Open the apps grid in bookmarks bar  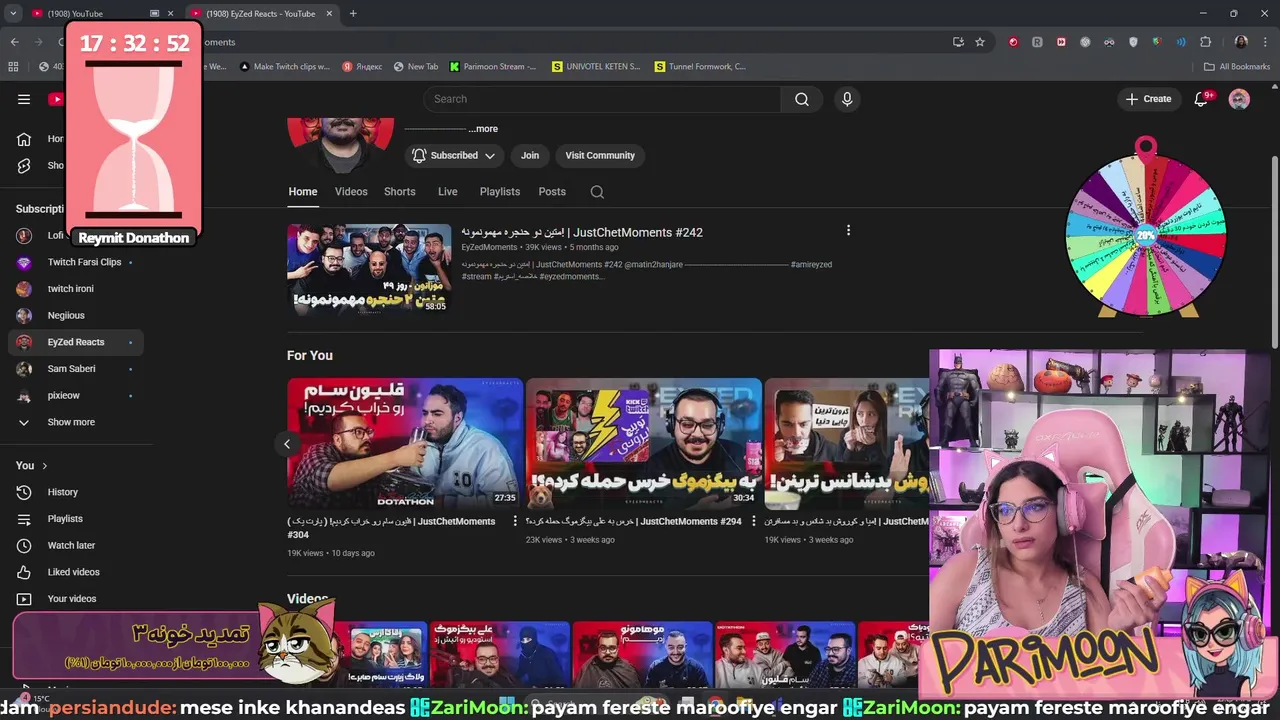(13, 67)
